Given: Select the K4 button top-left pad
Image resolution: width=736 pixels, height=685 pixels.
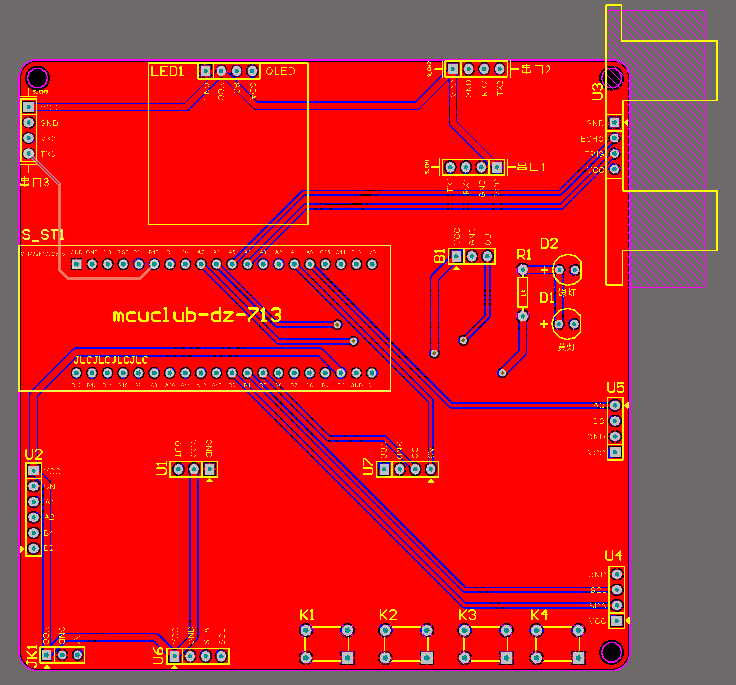Looking at the screenshot, I should pos(537,631).
